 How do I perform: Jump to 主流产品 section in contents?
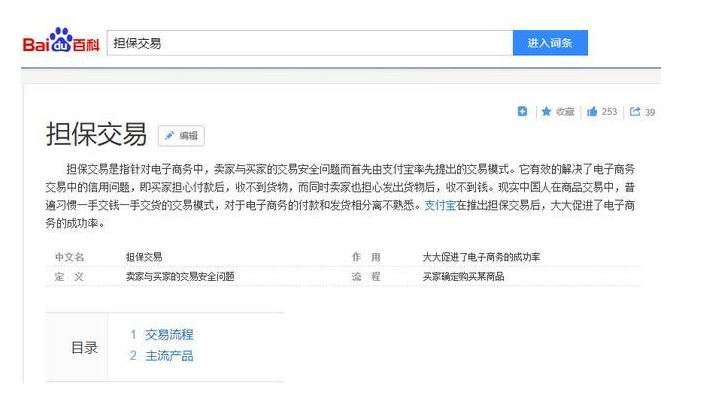[169, 356]
